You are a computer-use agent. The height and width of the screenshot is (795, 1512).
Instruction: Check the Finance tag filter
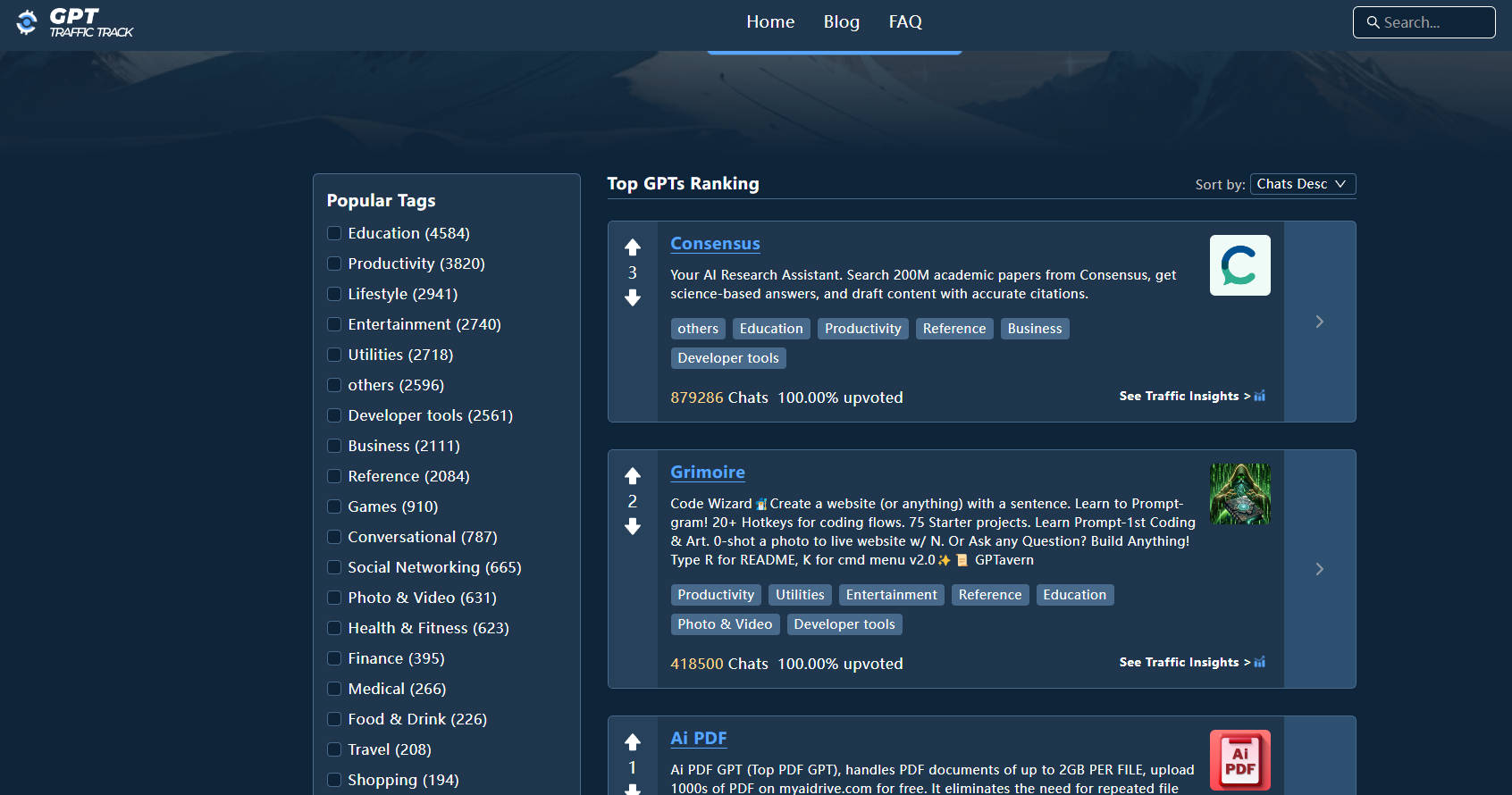point(334,658)
